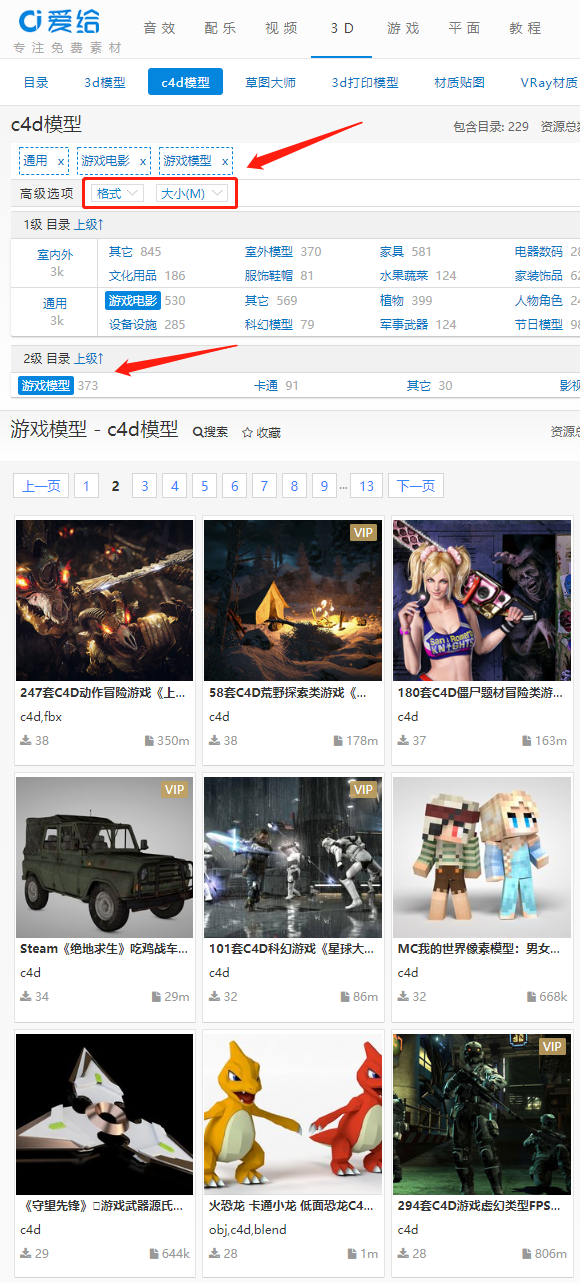Click 上级↑ beside 1级 目录

89,224
